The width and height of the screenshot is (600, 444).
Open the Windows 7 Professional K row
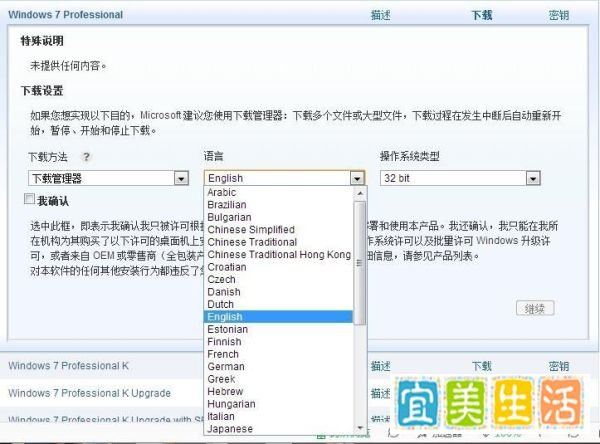point(68,366)
